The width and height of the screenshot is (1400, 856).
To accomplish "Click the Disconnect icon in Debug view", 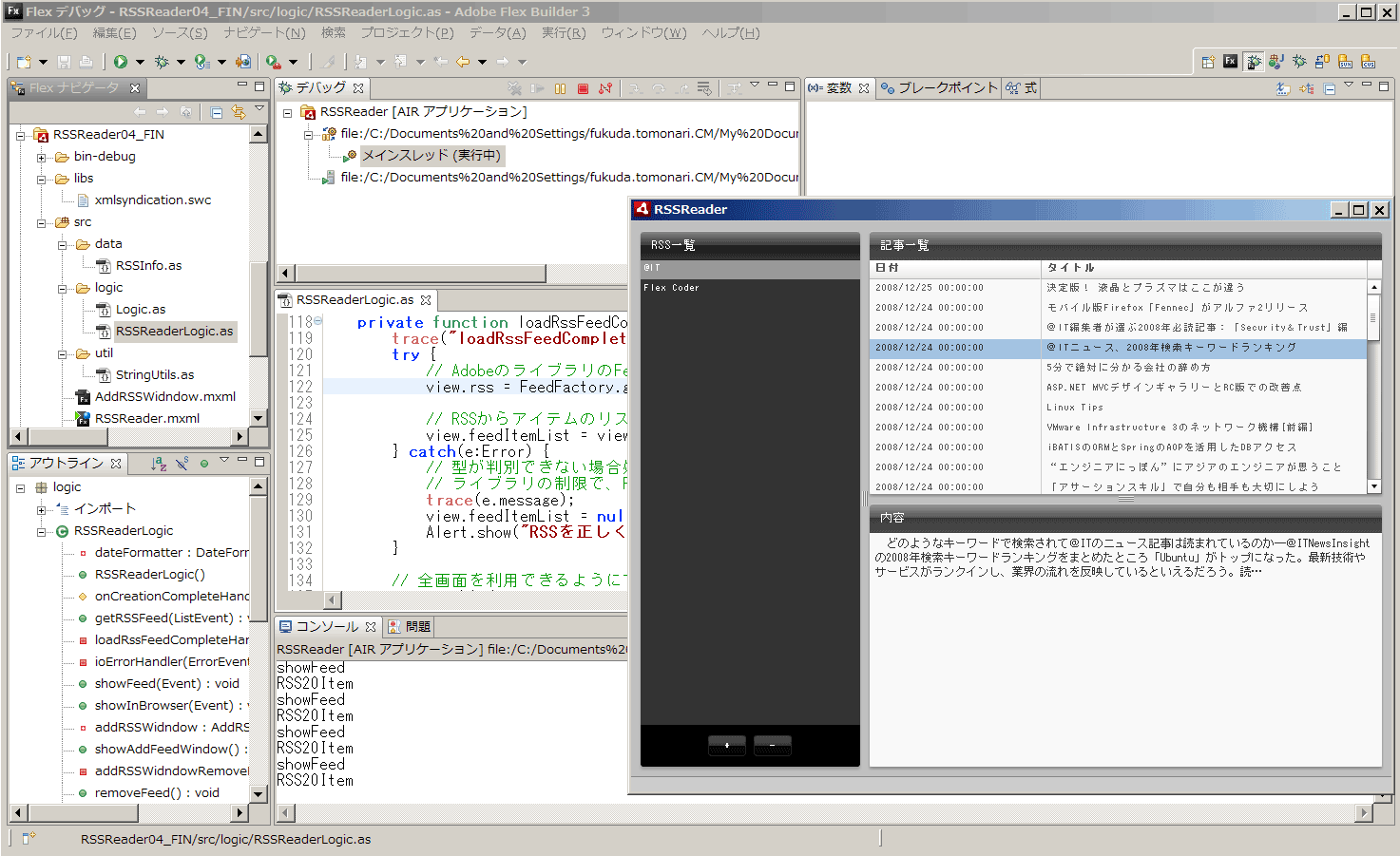I will point(605,88).
